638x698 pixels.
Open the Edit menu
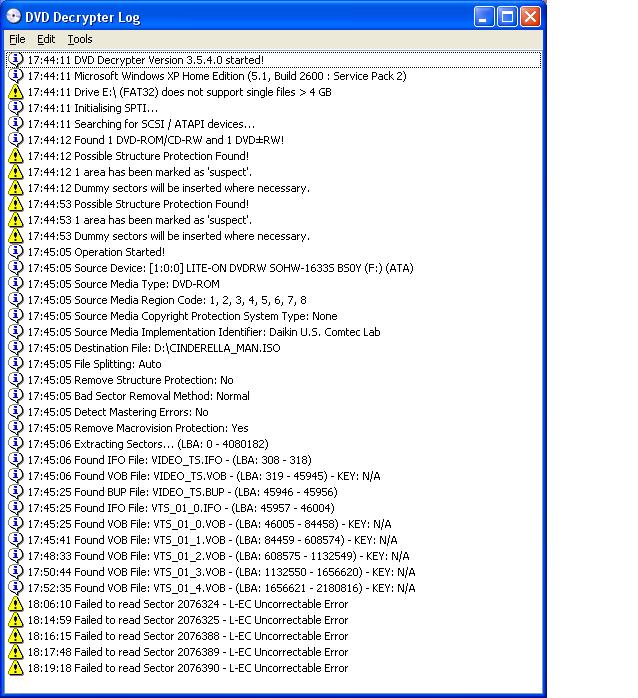pos(46,40)
